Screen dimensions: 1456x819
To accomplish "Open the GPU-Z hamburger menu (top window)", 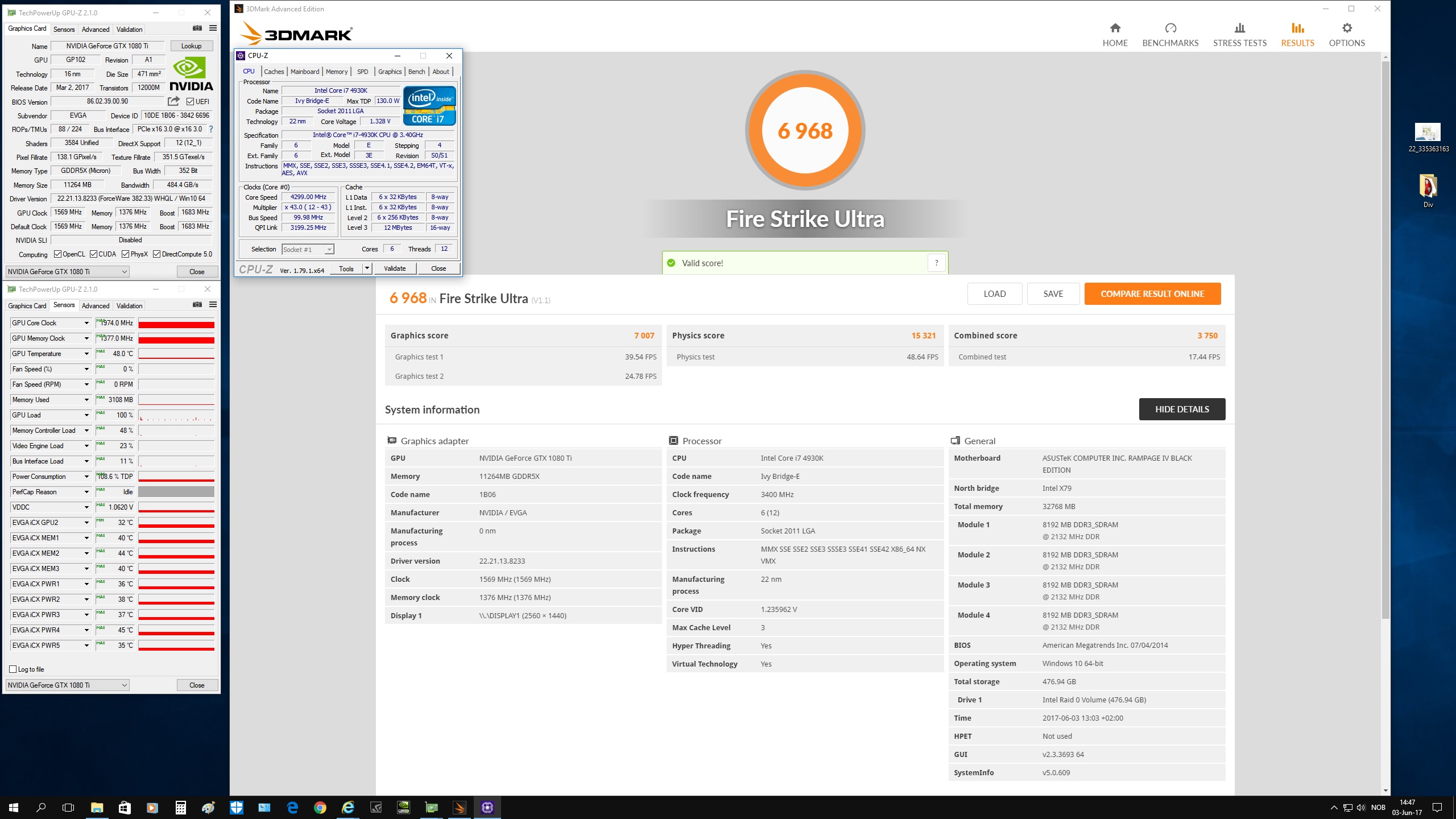I will click(x=213, y=28).
